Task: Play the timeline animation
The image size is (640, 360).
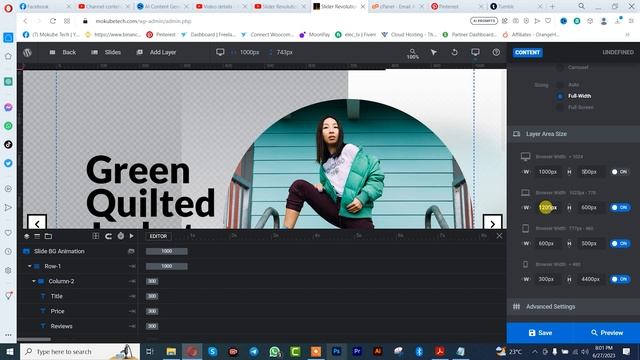Action: tap(131, 236)
